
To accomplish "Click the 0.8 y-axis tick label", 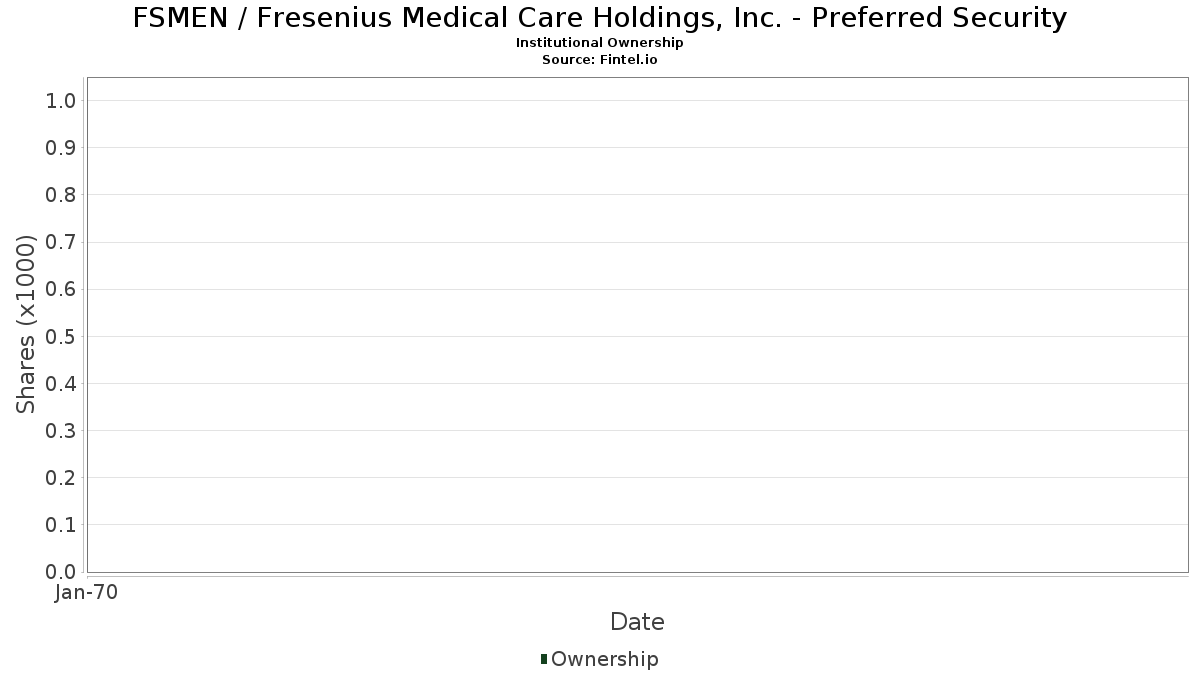I will [x=61, y=194].
